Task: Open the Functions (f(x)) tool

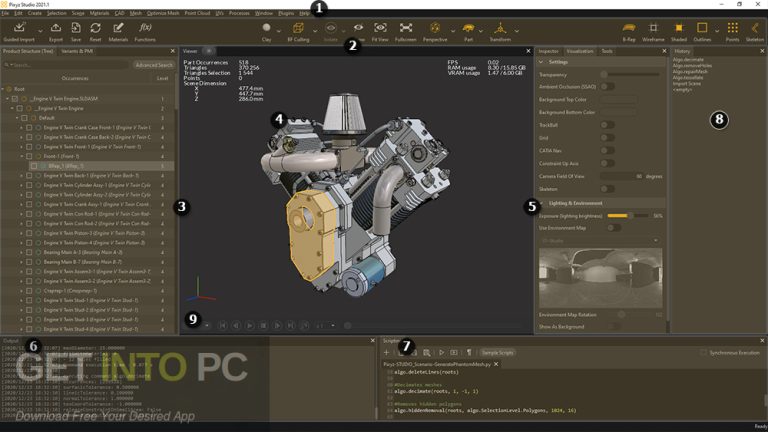Action: pos(145,30)
